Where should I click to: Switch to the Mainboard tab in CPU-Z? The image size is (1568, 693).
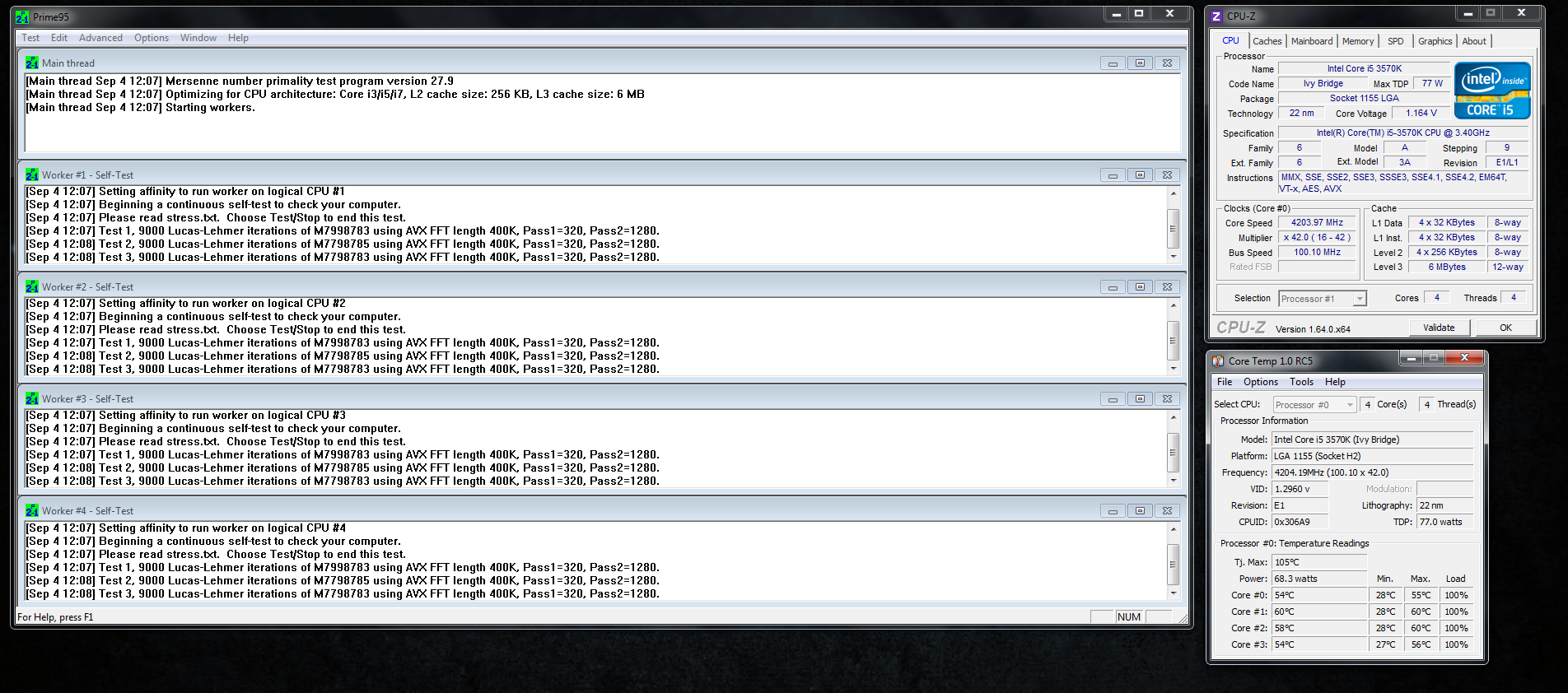pyautogui.click(x=1312, y=41)
